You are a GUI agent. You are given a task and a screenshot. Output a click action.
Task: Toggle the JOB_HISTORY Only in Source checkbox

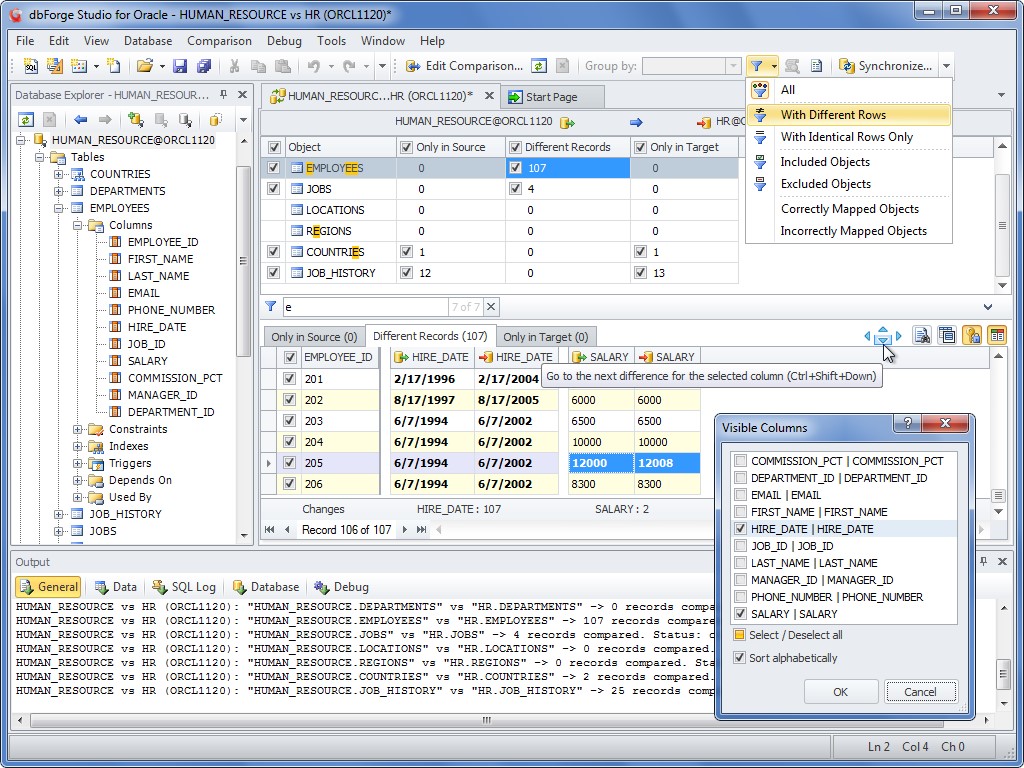[406, 272]
